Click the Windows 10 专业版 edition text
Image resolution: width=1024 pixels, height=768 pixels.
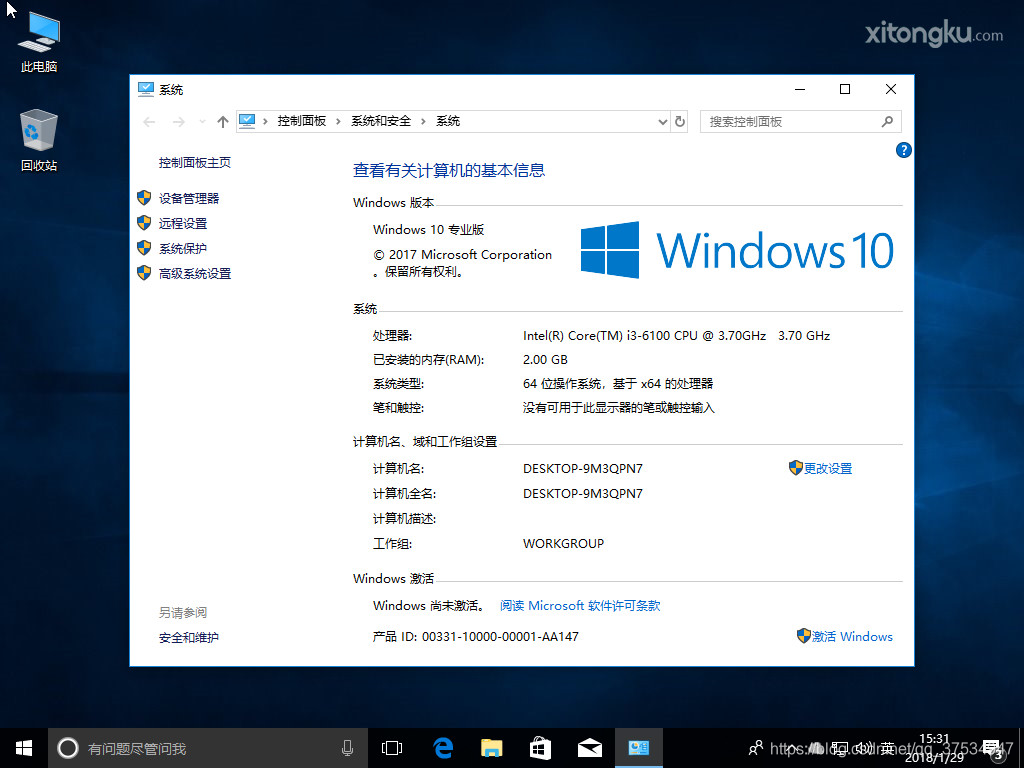coord(428,230)
